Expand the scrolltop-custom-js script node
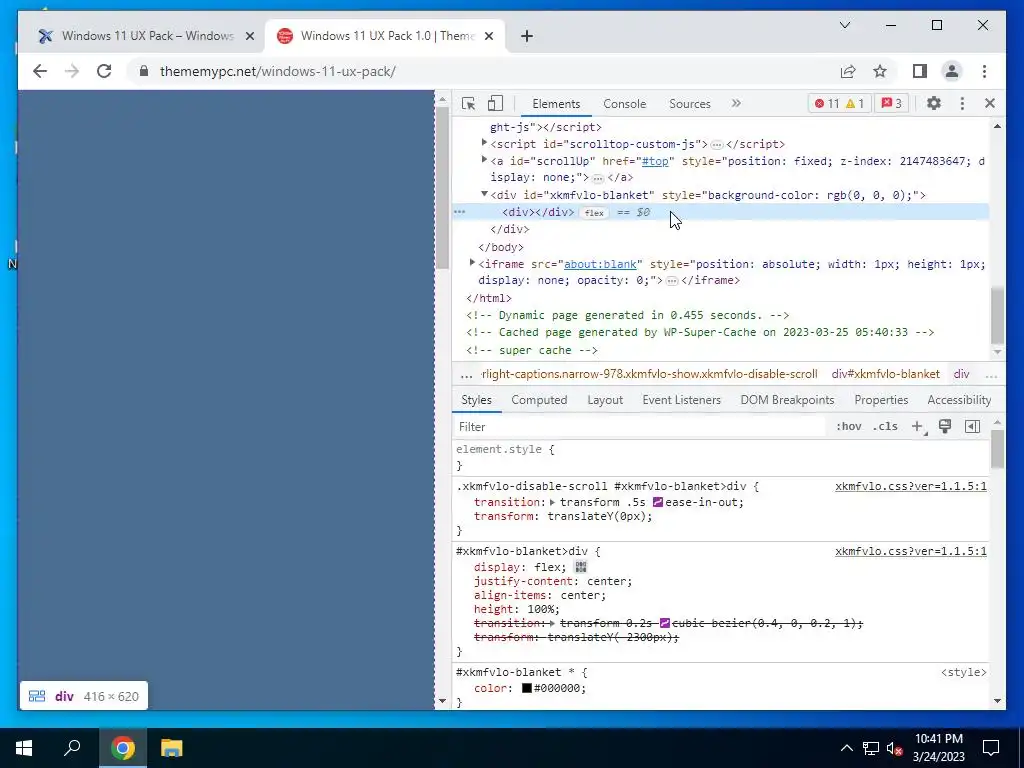 pos(485,142)
